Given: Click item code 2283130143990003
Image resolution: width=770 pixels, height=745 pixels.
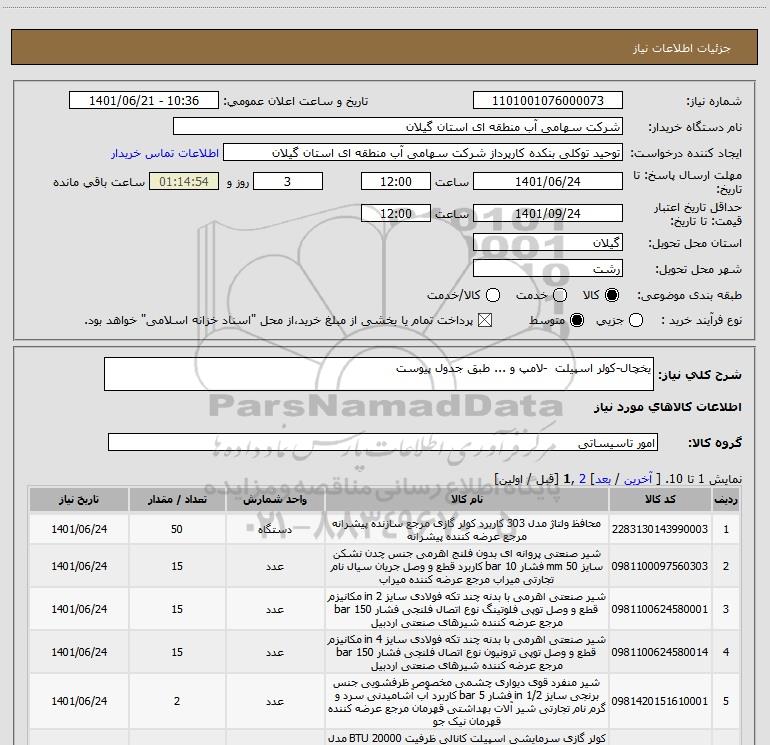Looking at the screenshot, I should point(660,529).
